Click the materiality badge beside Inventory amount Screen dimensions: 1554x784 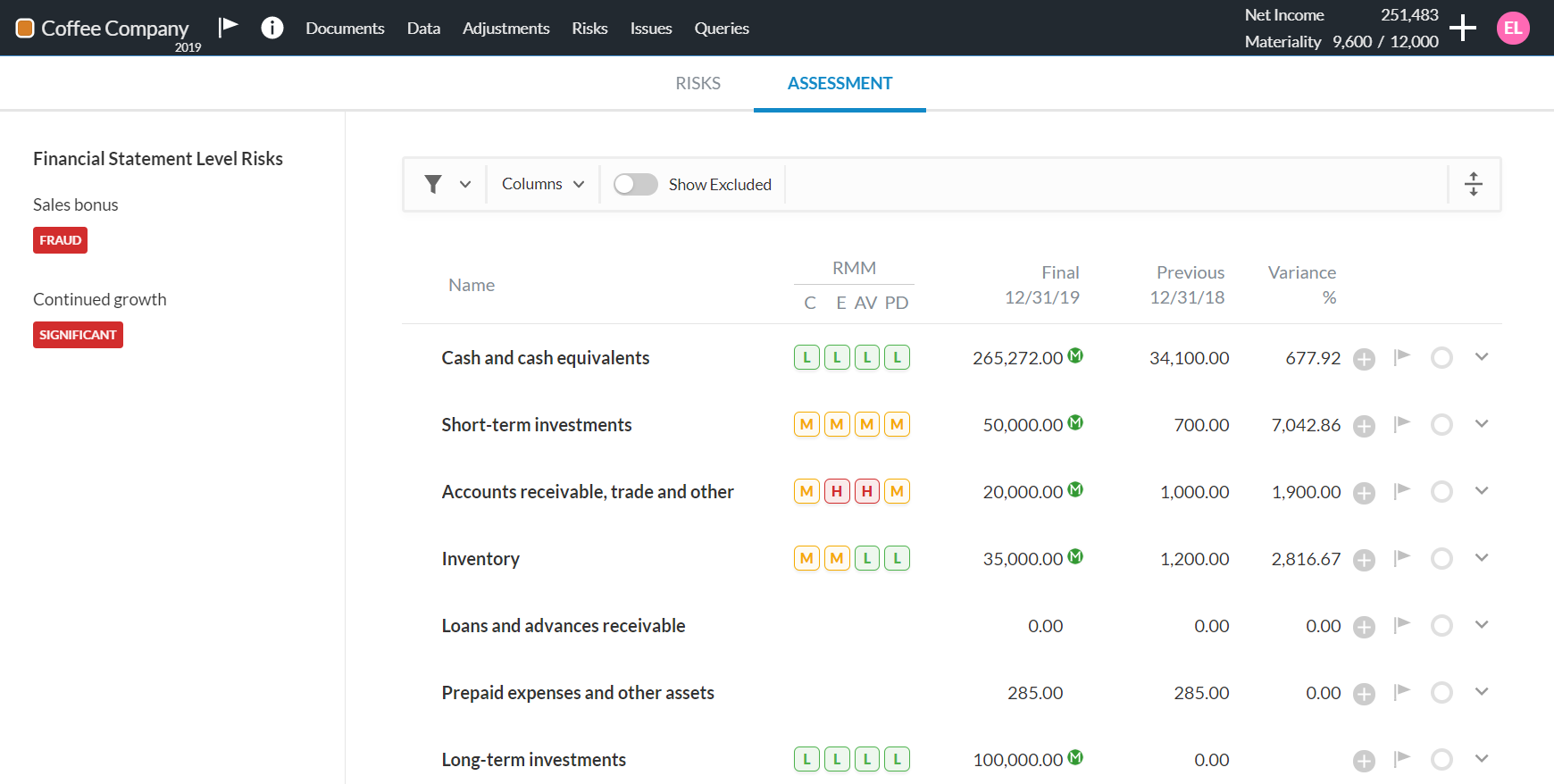[x=1075, y=556]
